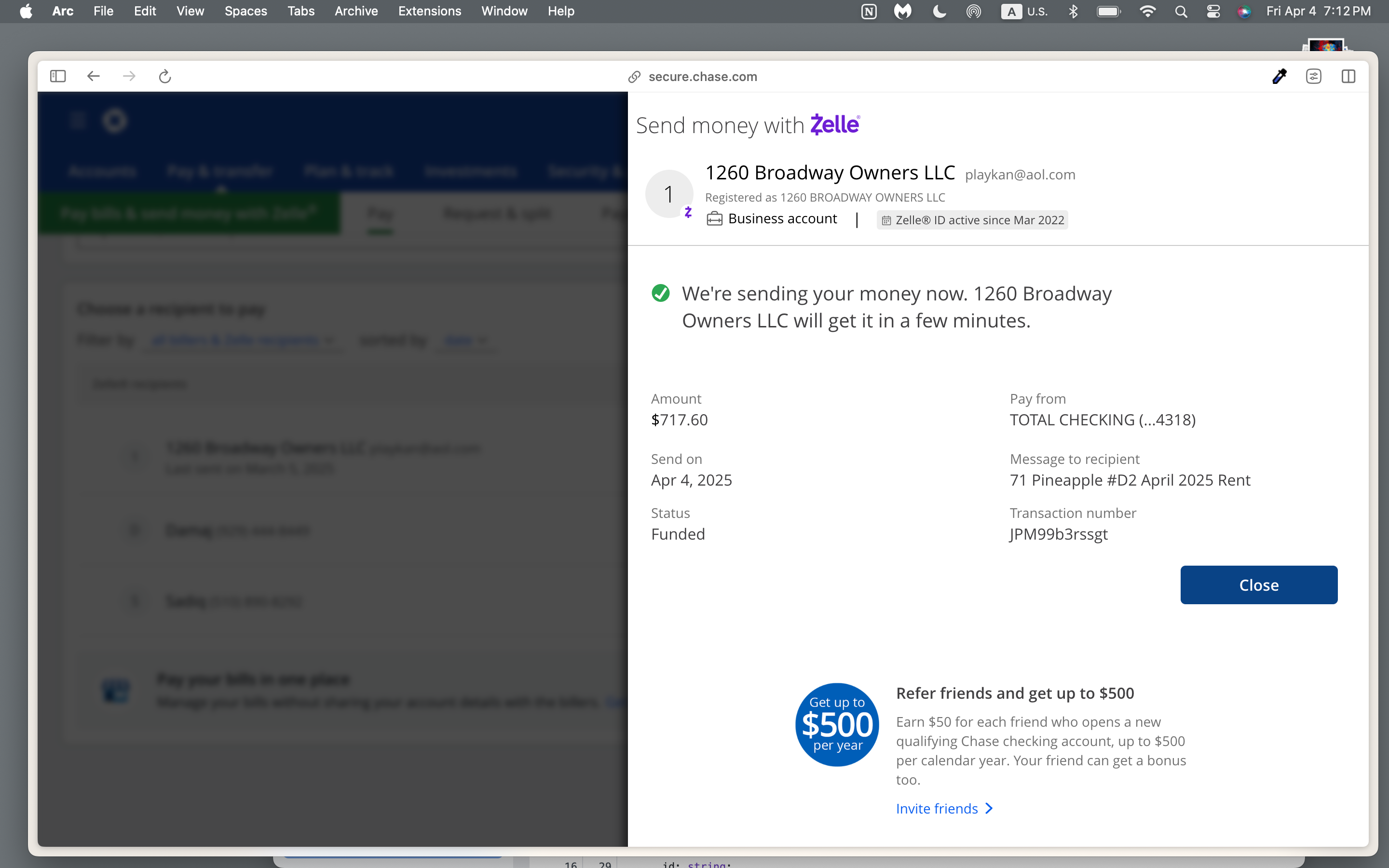Launch Siri from the menu bar

tap(1244, 12)
